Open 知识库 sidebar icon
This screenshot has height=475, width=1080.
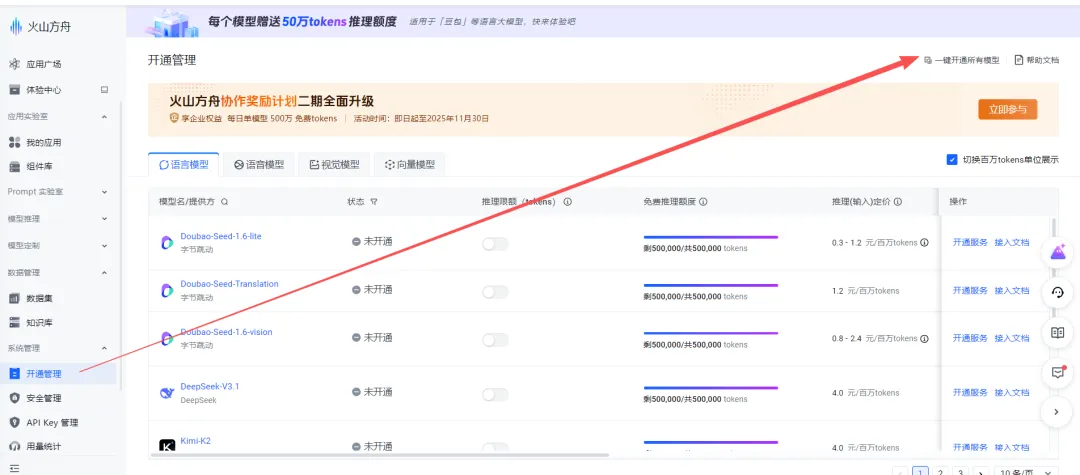click(14, 322)
